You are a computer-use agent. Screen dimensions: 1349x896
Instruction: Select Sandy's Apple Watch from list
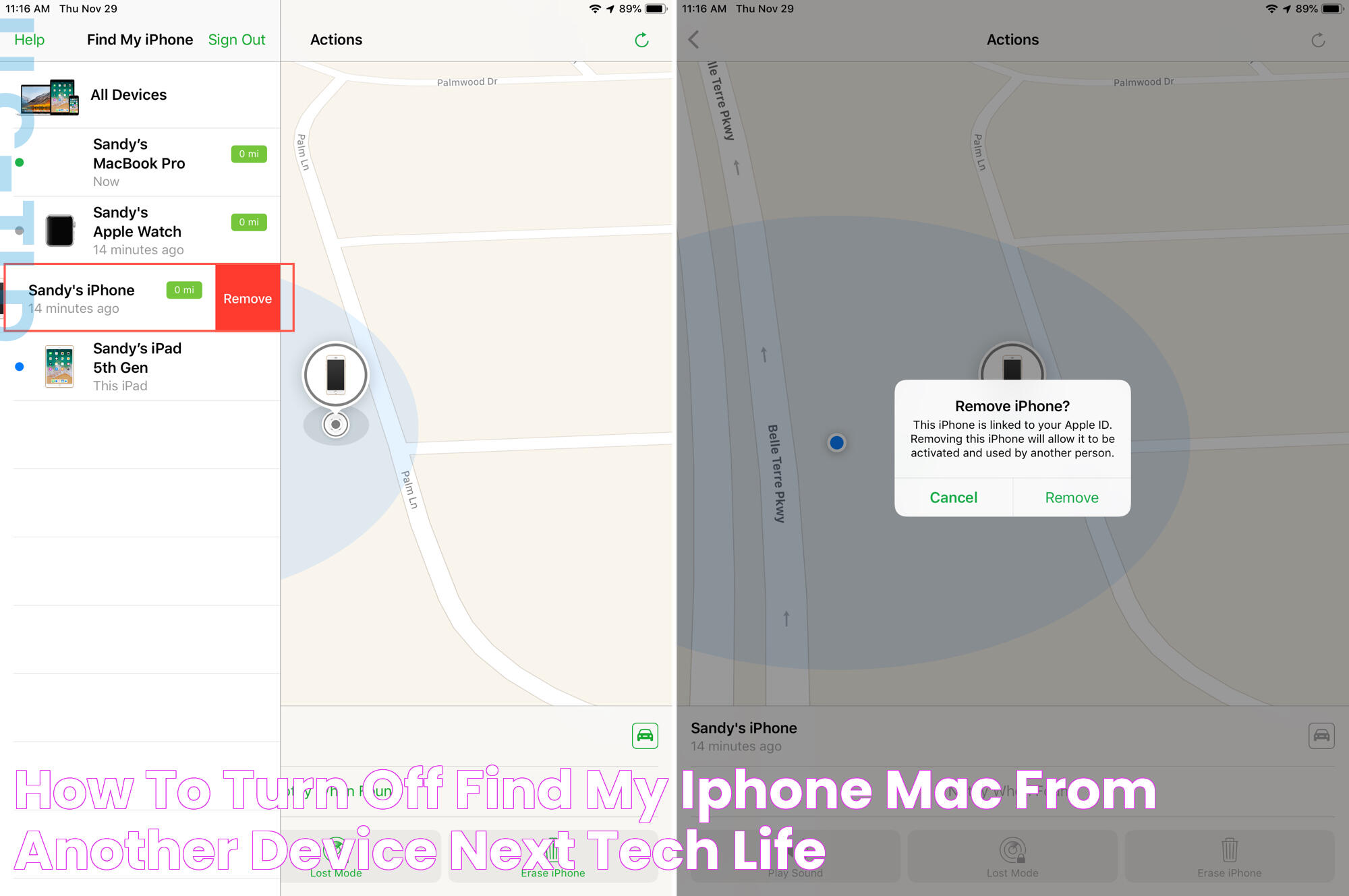point(141,229)
